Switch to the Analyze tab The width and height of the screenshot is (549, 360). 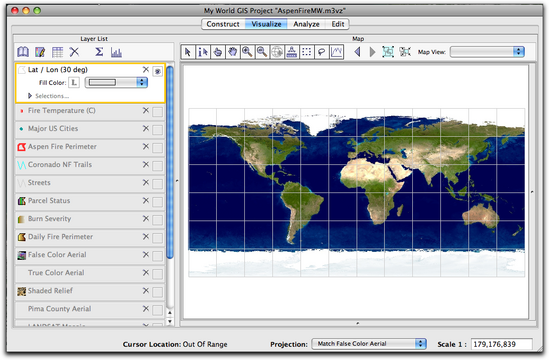306,24
